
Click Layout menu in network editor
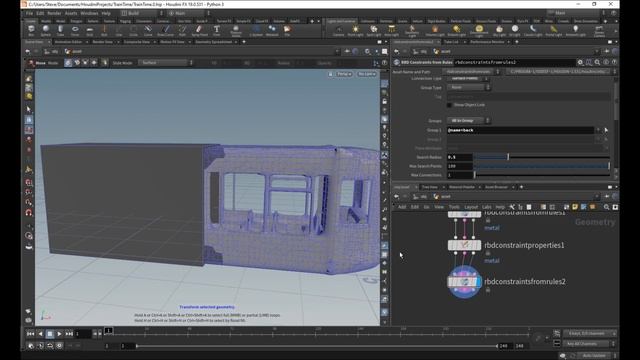471,207
